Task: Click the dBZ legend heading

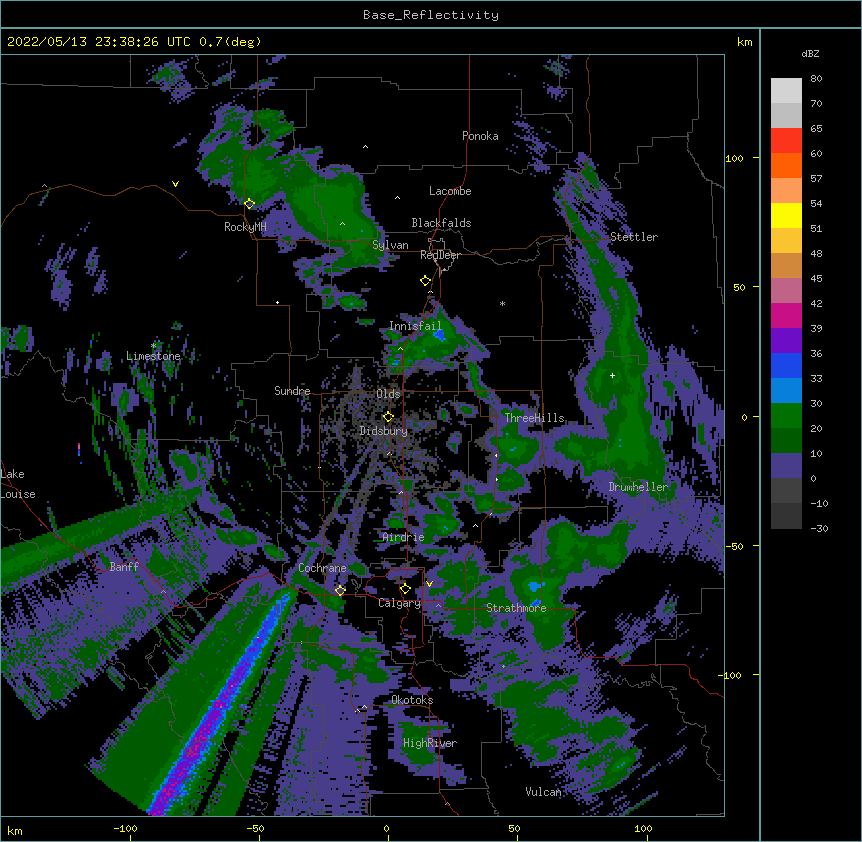Action: (810, 54)
